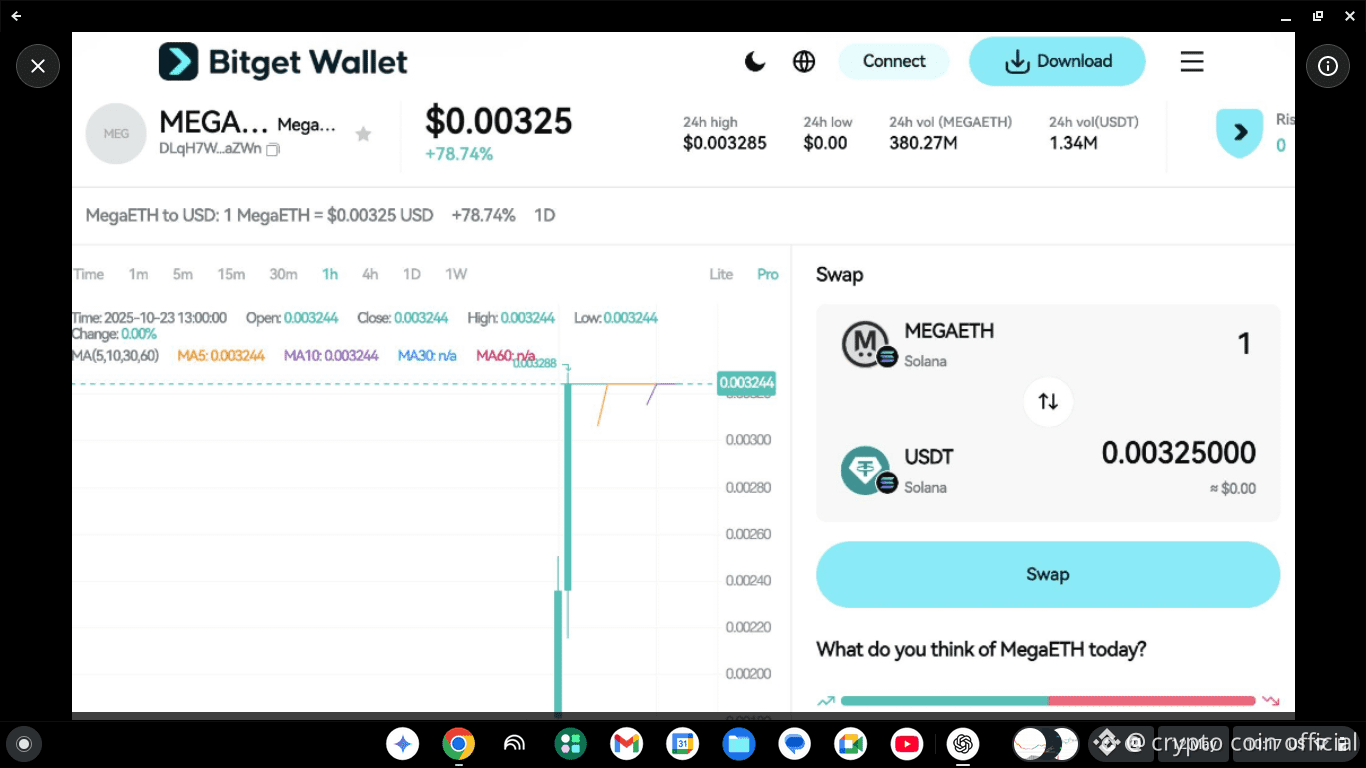This screenshot has width=1366, height=768.
Task: Open YouTube from the shelf
Action: tap(907, 743)
